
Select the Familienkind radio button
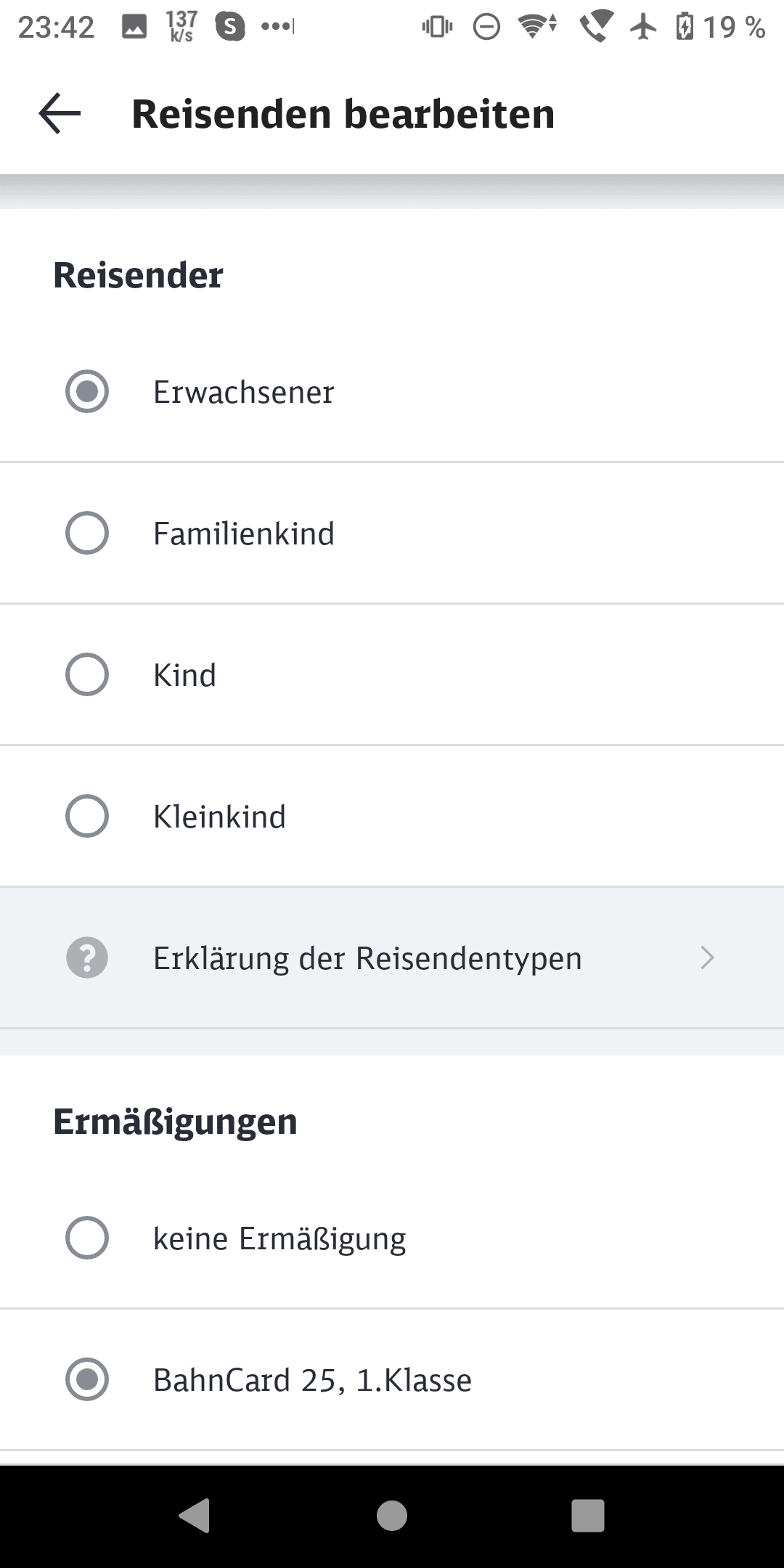point(87,534)
